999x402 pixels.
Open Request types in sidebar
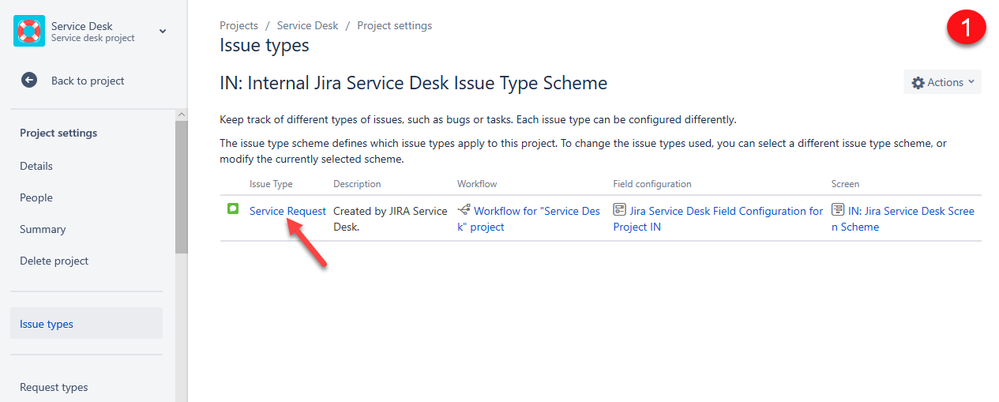click(x=54, y=387)
